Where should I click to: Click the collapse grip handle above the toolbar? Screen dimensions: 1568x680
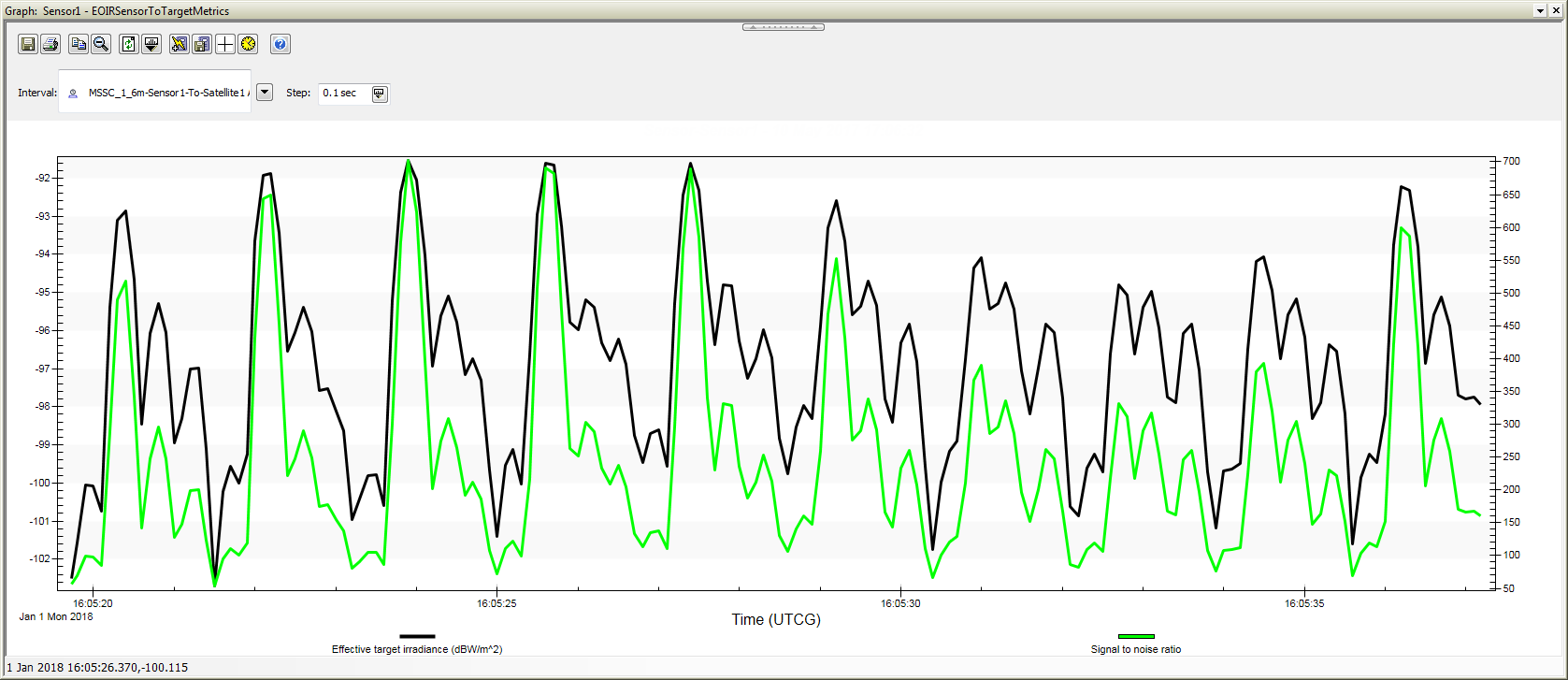point(783,27)
